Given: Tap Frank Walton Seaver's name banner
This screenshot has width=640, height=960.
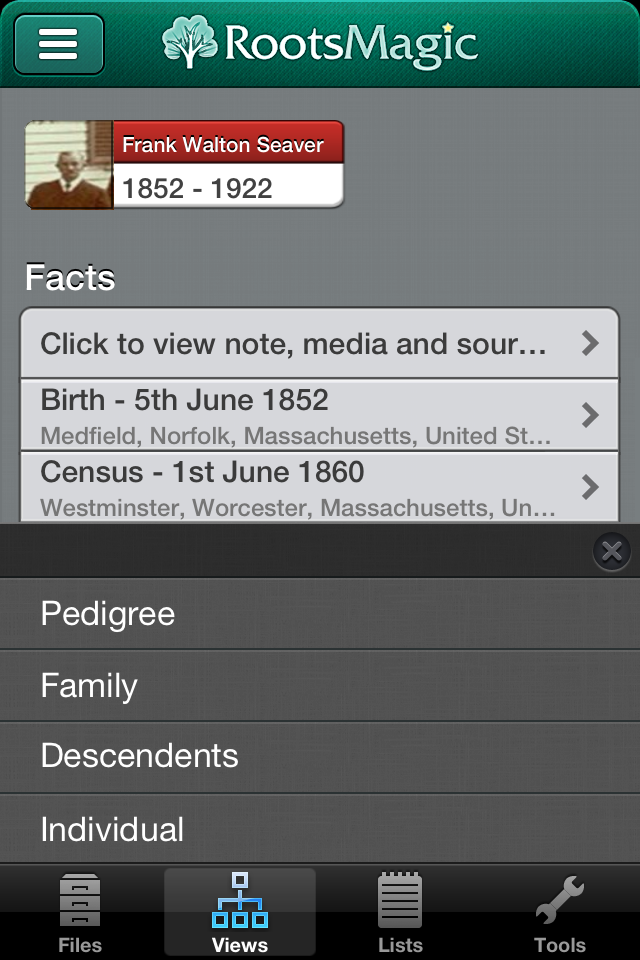Looking at the screenshot, I should point(228,143).
